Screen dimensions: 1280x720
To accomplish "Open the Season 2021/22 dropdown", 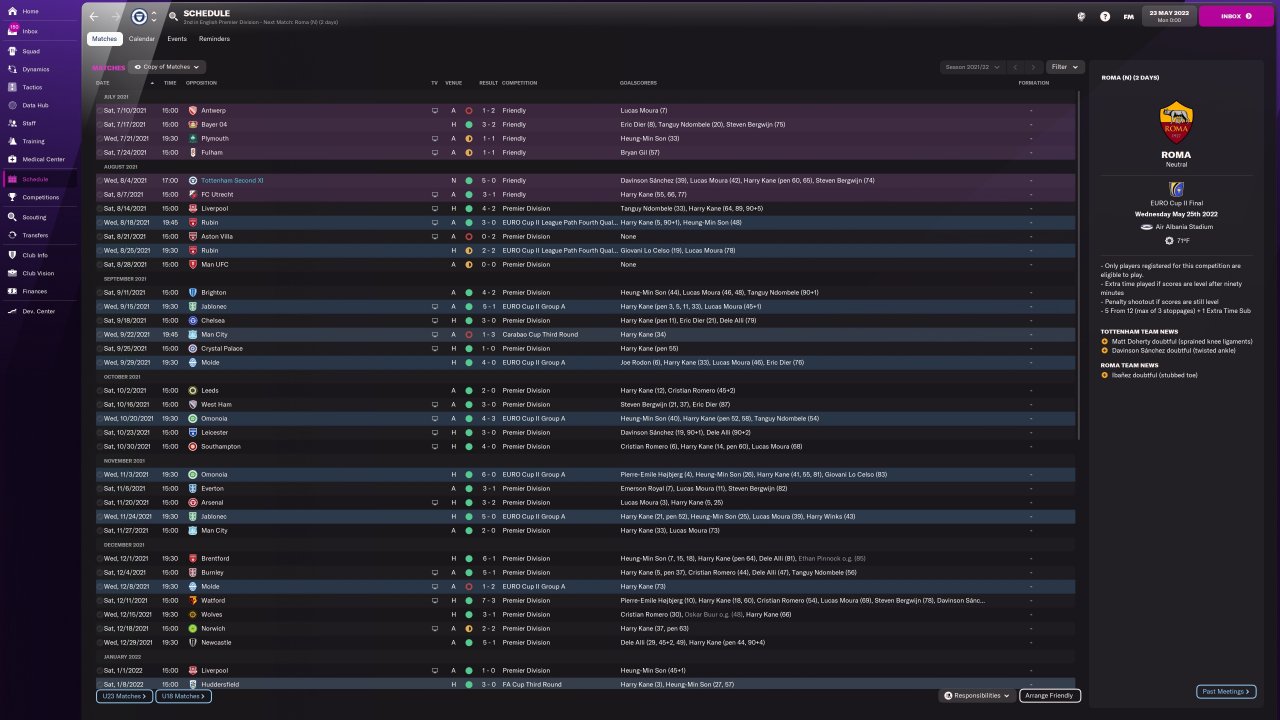I will (972, 67).
